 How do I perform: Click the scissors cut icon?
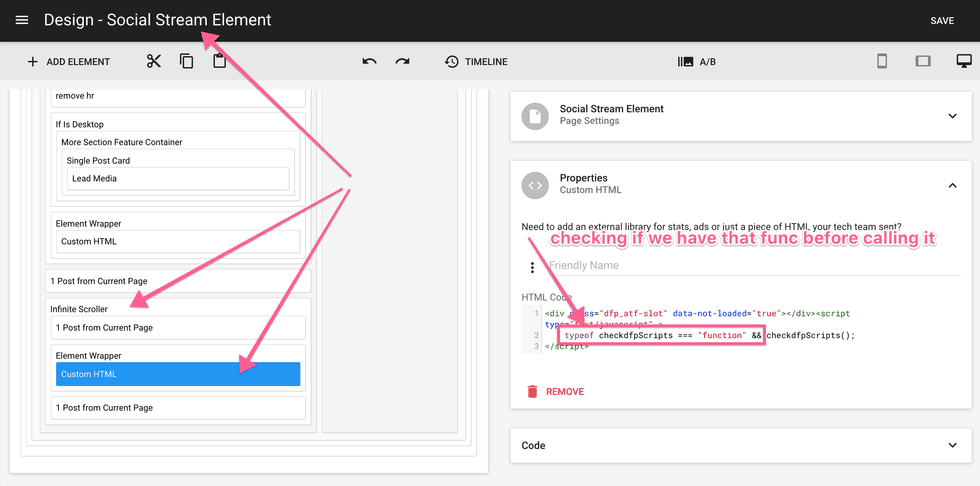(153, 61)
